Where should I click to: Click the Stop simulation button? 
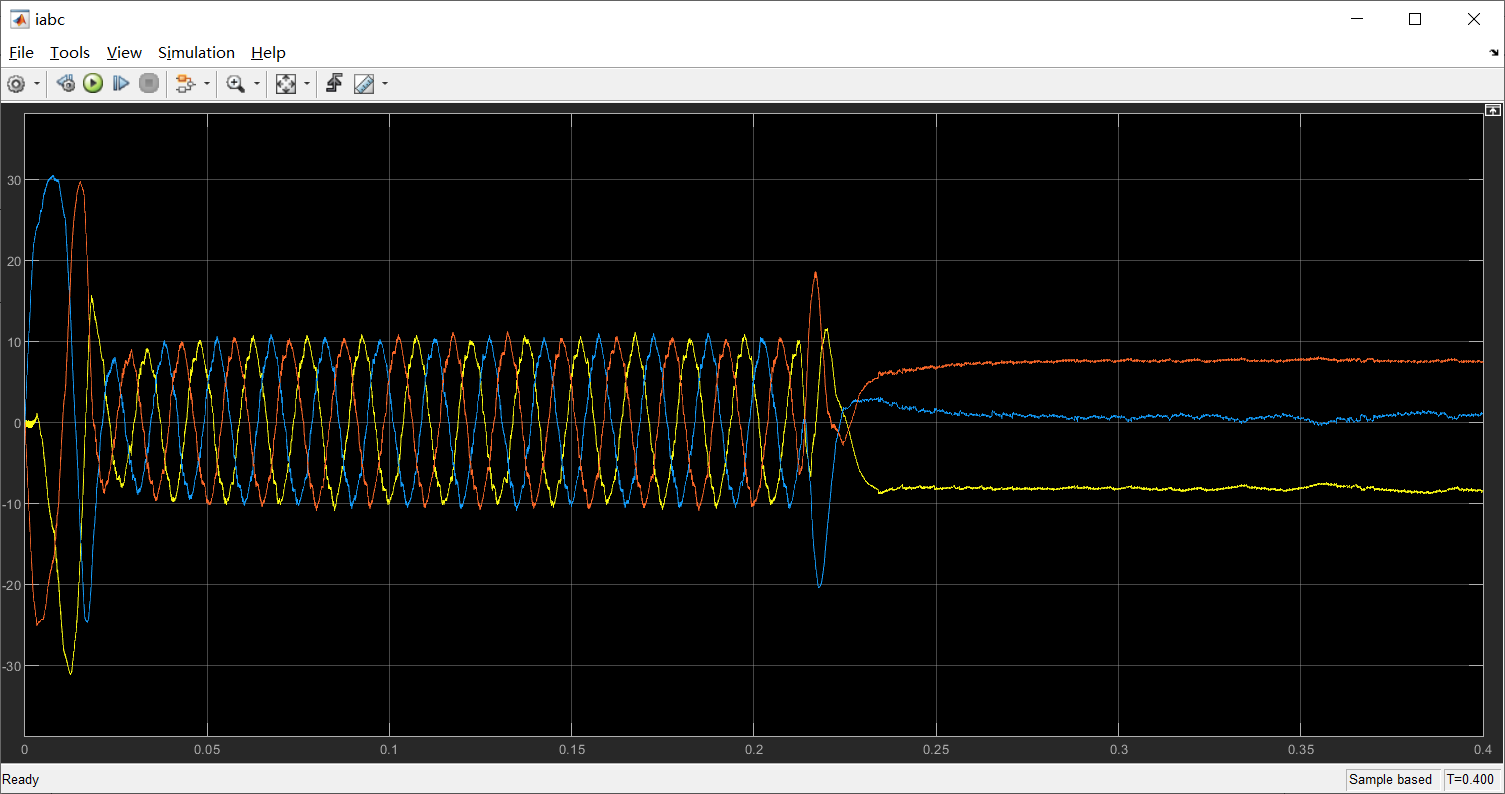[x=149, y=84]
